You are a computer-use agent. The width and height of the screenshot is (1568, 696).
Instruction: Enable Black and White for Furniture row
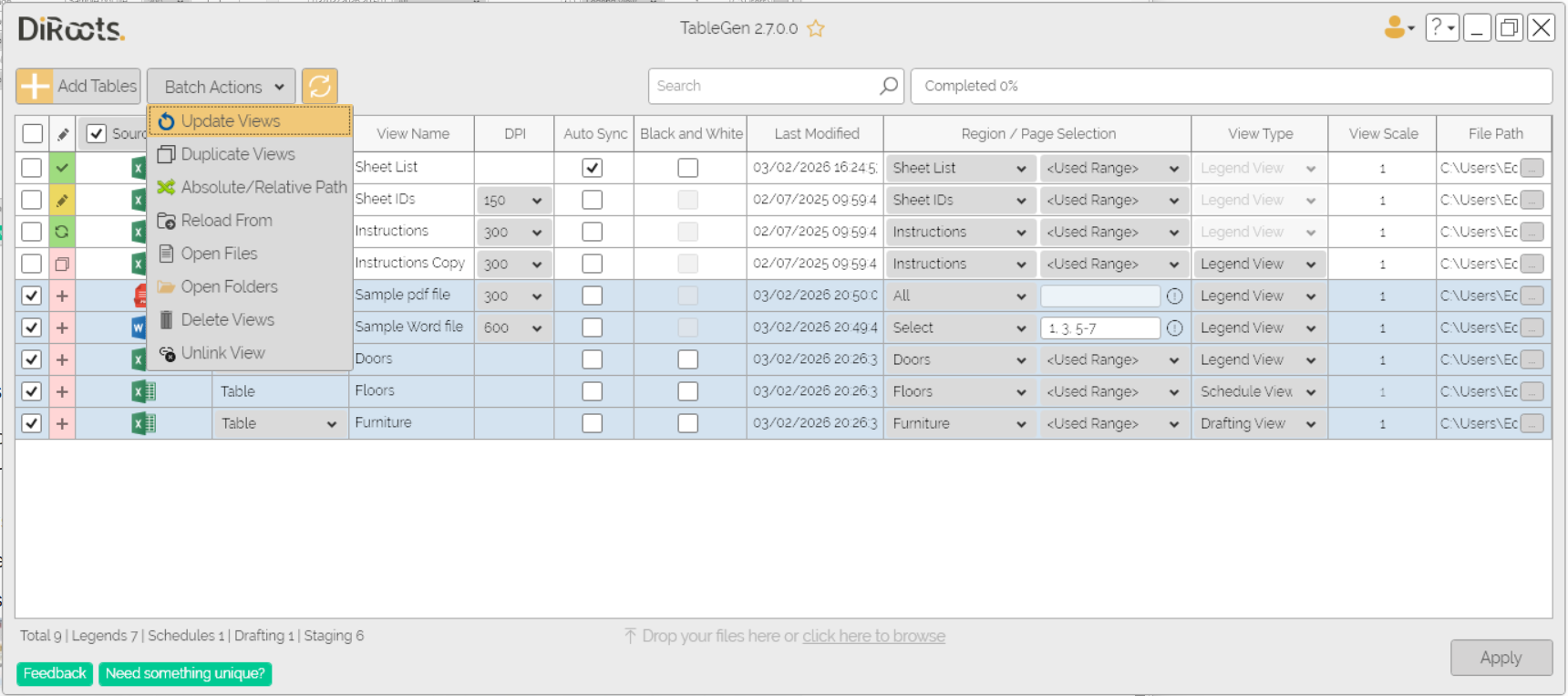point(688,423)
